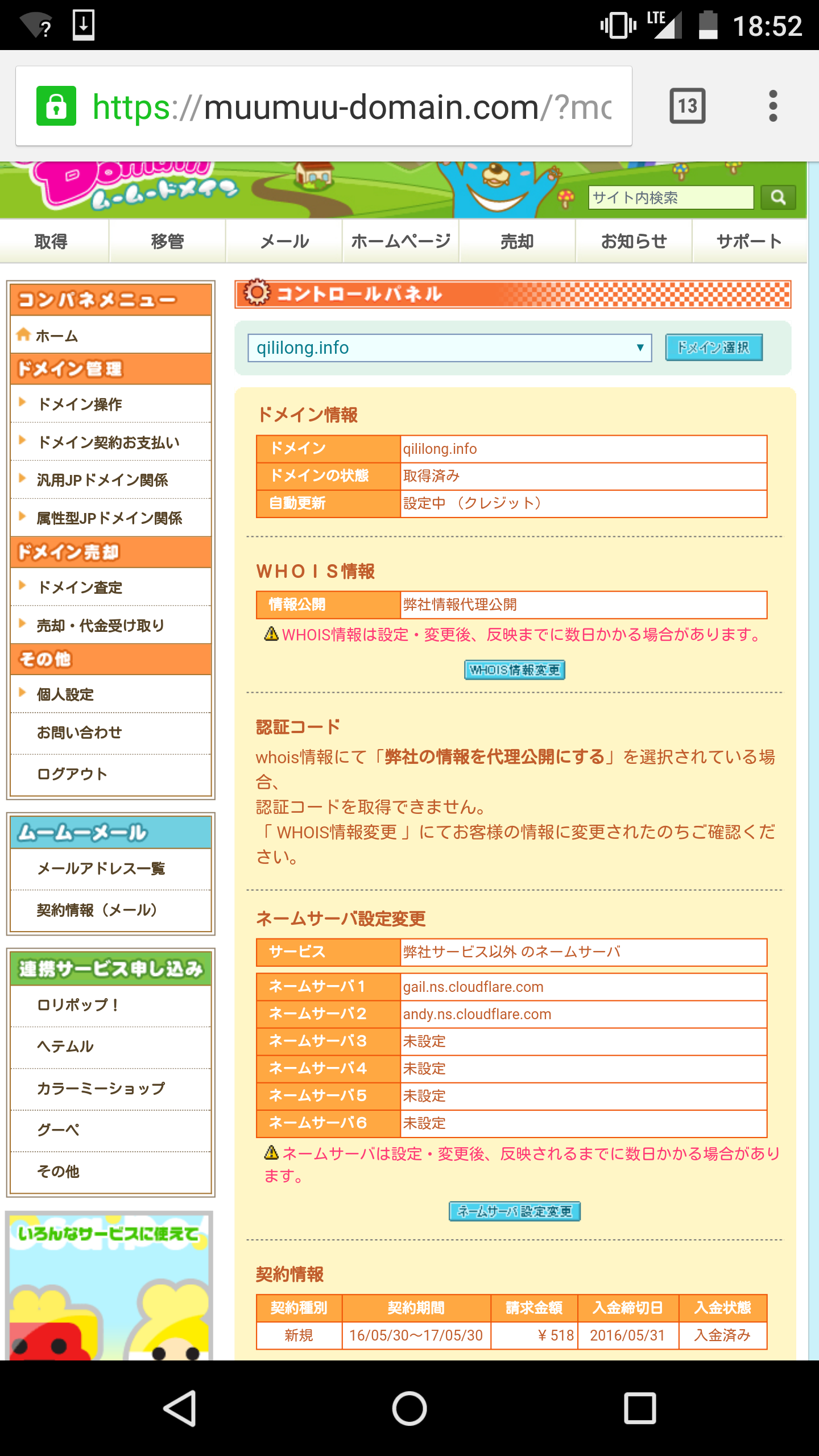Image resolution: width=819 pixels, height=1456 pixels.
Task: Click the arrow before 汎用JPドメイン関係
Action: click(x=23, y=478)
